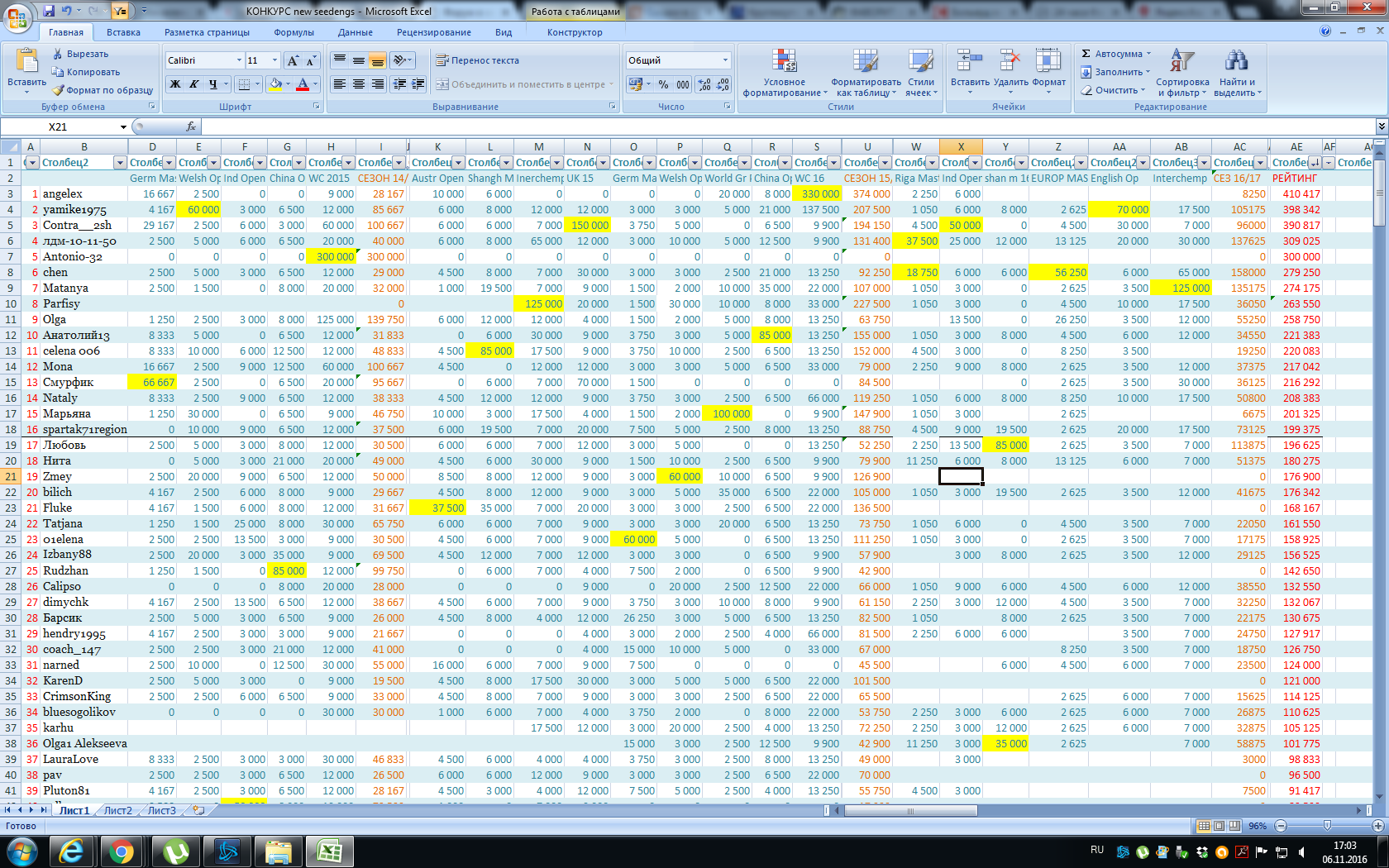Switch to the Лист2 sheet tab
Screen dimensions: 1389x868
pos(117,810)
